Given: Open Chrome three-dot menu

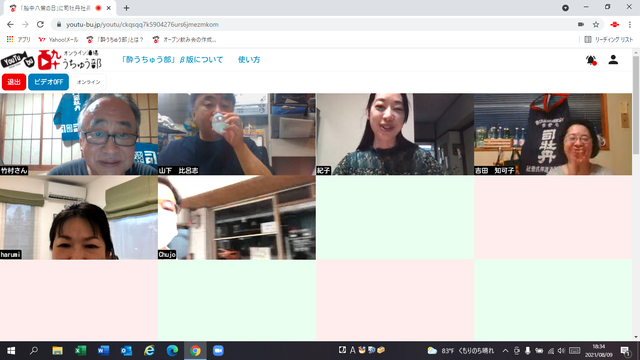Looking at the screenshot, I should tap(630, 24).
